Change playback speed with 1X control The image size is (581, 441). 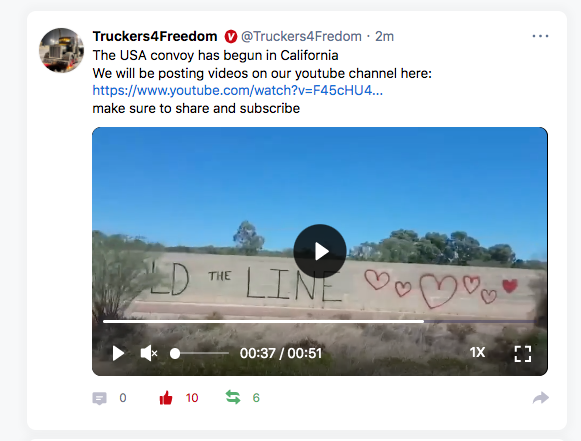477,352
